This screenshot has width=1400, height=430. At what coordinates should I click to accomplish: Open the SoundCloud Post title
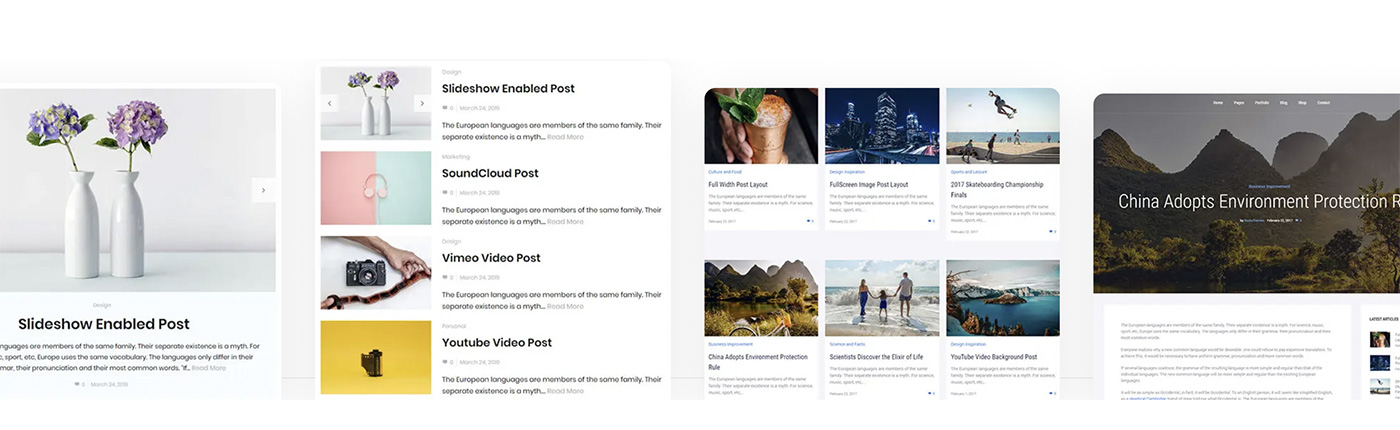point(490,173)
